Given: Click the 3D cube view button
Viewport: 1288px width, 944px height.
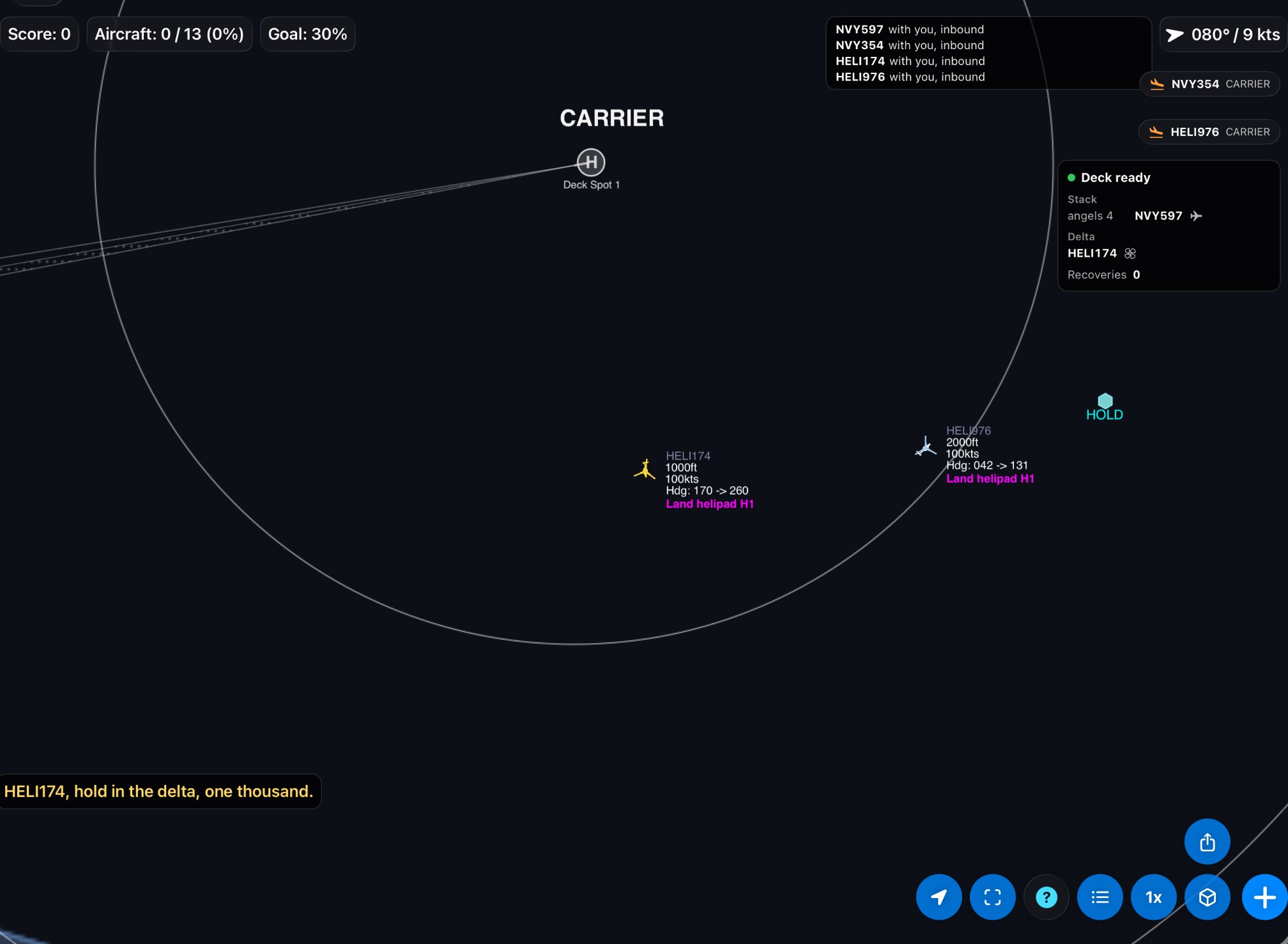Looking at the screenshot, I should pos(1207,897).
